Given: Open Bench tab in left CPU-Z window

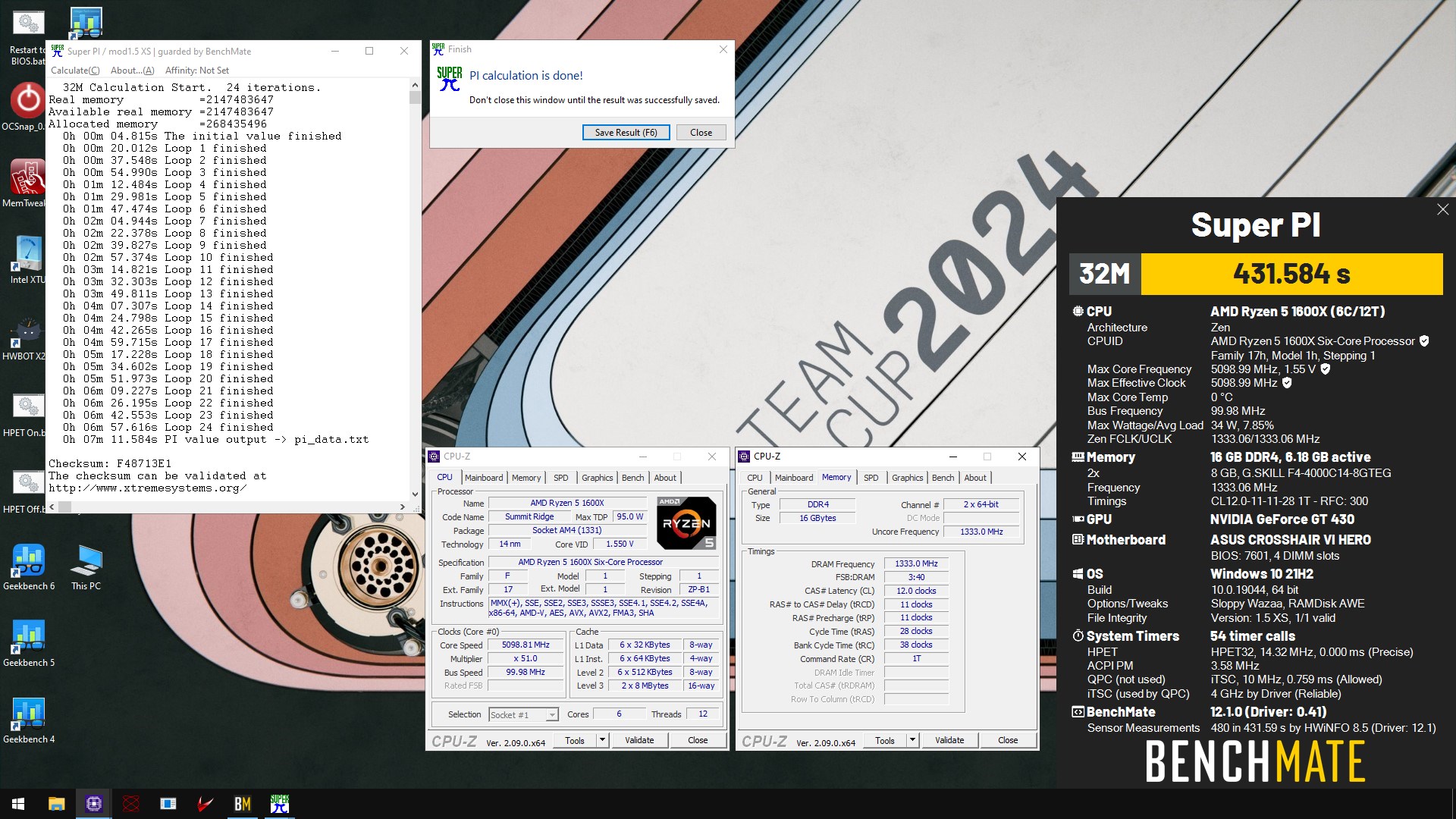Looking at the screenshot, I should tap(632, 478).
